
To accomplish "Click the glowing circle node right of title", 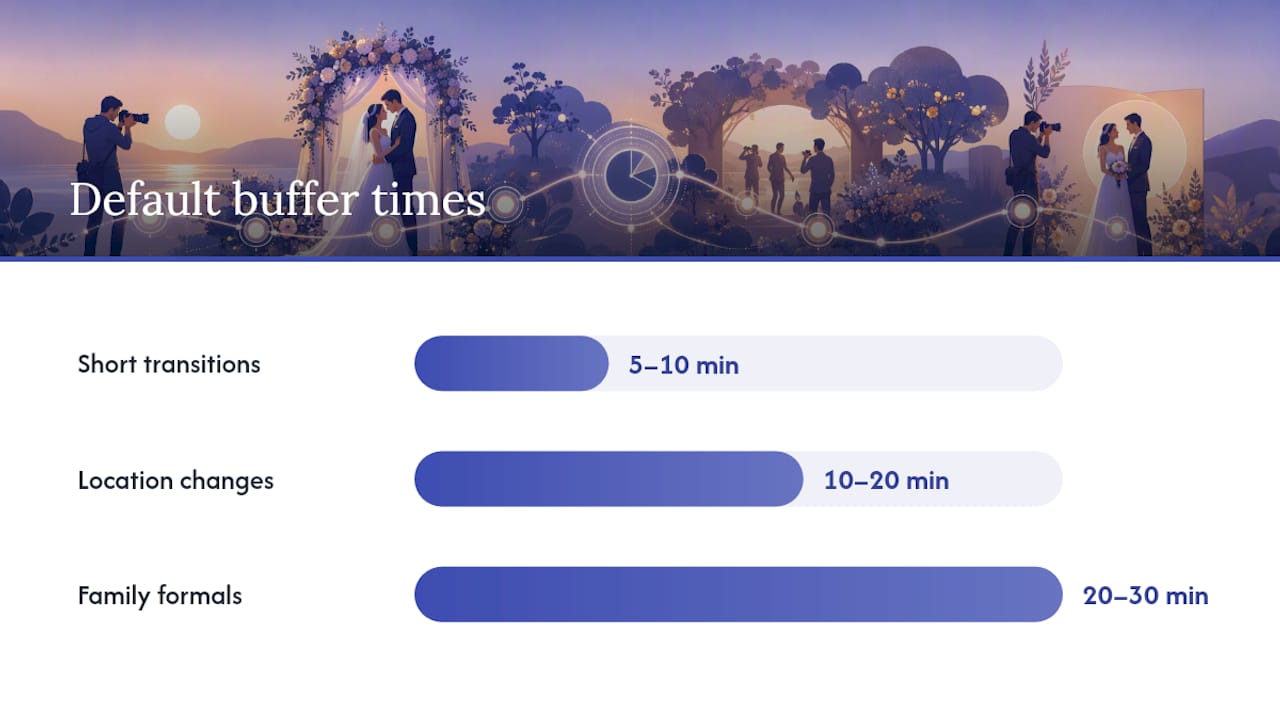I will (506, 205).
